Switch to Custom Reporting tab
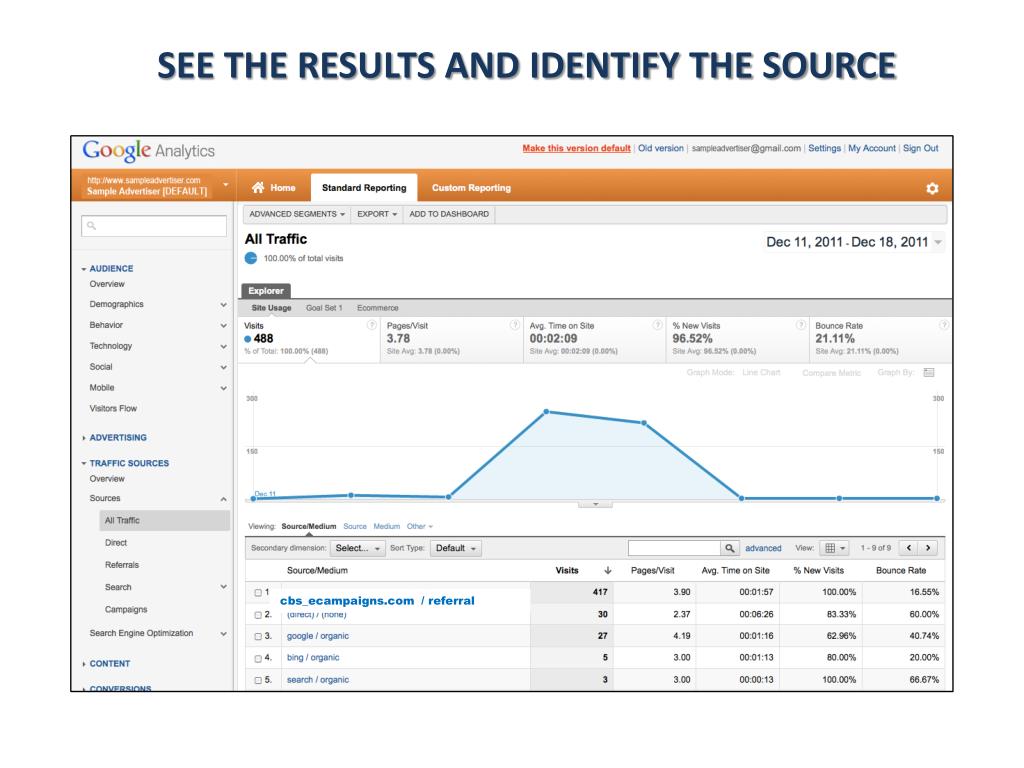The height and width of the screenshot is (768, 1024). click(471, 188)
